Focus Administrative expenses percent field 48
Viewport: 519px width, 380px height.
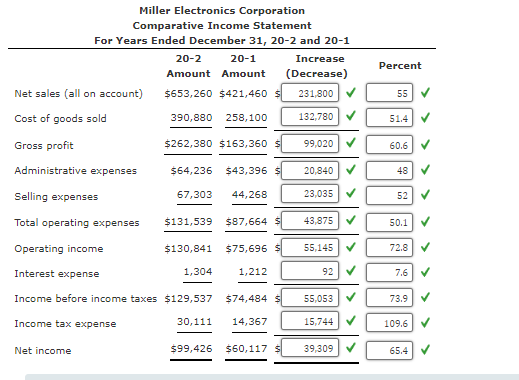[x=389, y=170]
